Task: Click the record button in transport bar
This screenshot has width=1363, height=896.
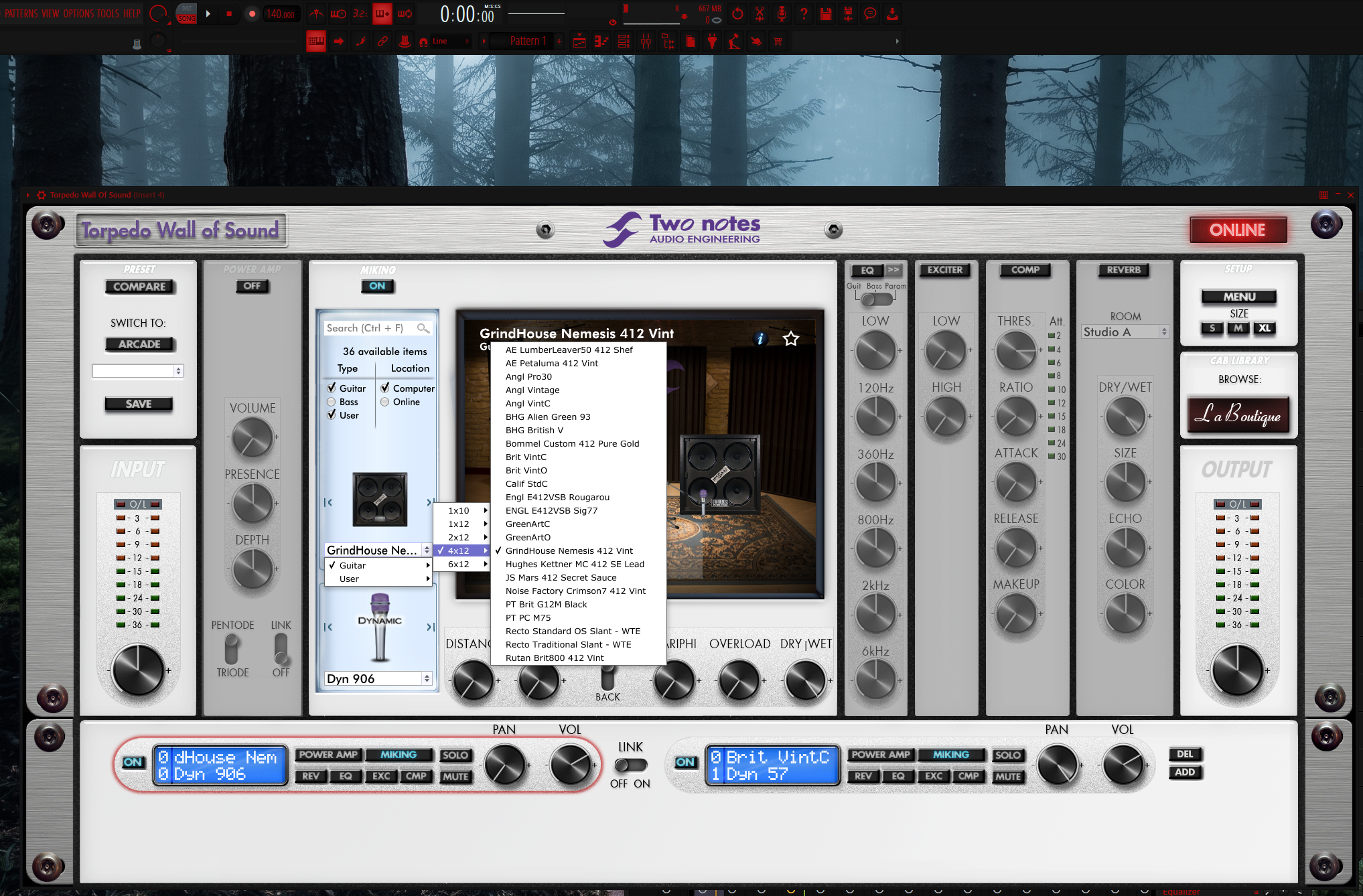Action: (252, 13)
